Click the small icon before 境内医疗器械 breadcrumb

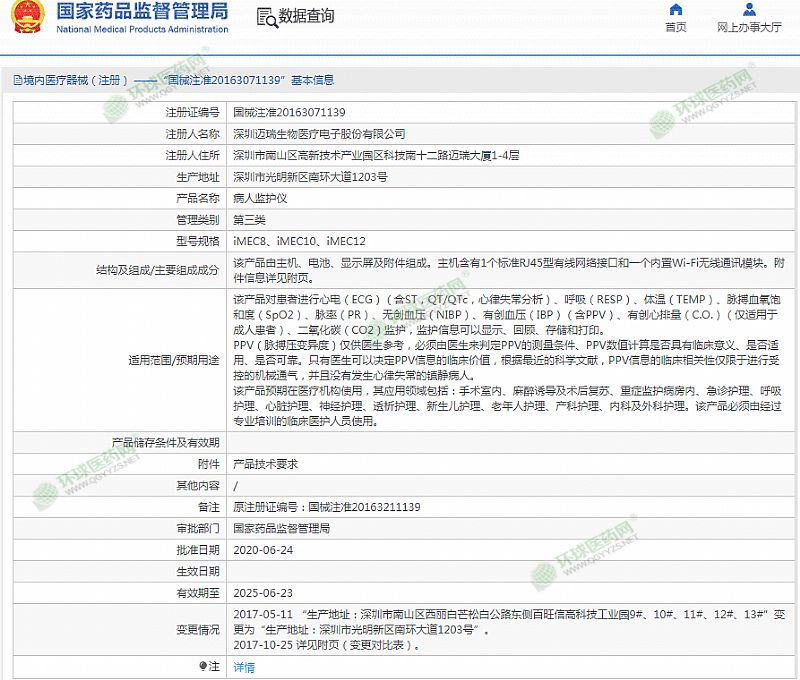[17, 80]
